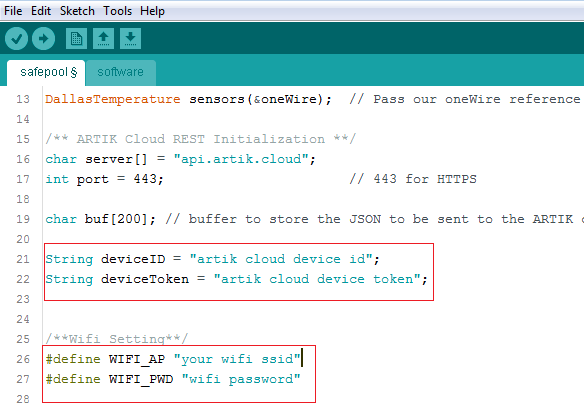This screenshot has height=403, width=584.
Task: Click the WIFI_PWD define line
Action: pyautogui.click(x=173, y=379)
